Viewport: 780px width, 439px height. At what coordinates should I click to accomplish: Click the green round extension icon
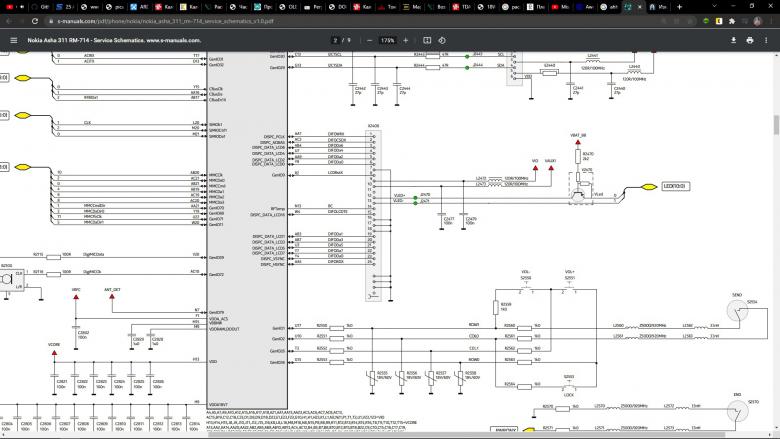pyautogui.click(x=706, y=21)
